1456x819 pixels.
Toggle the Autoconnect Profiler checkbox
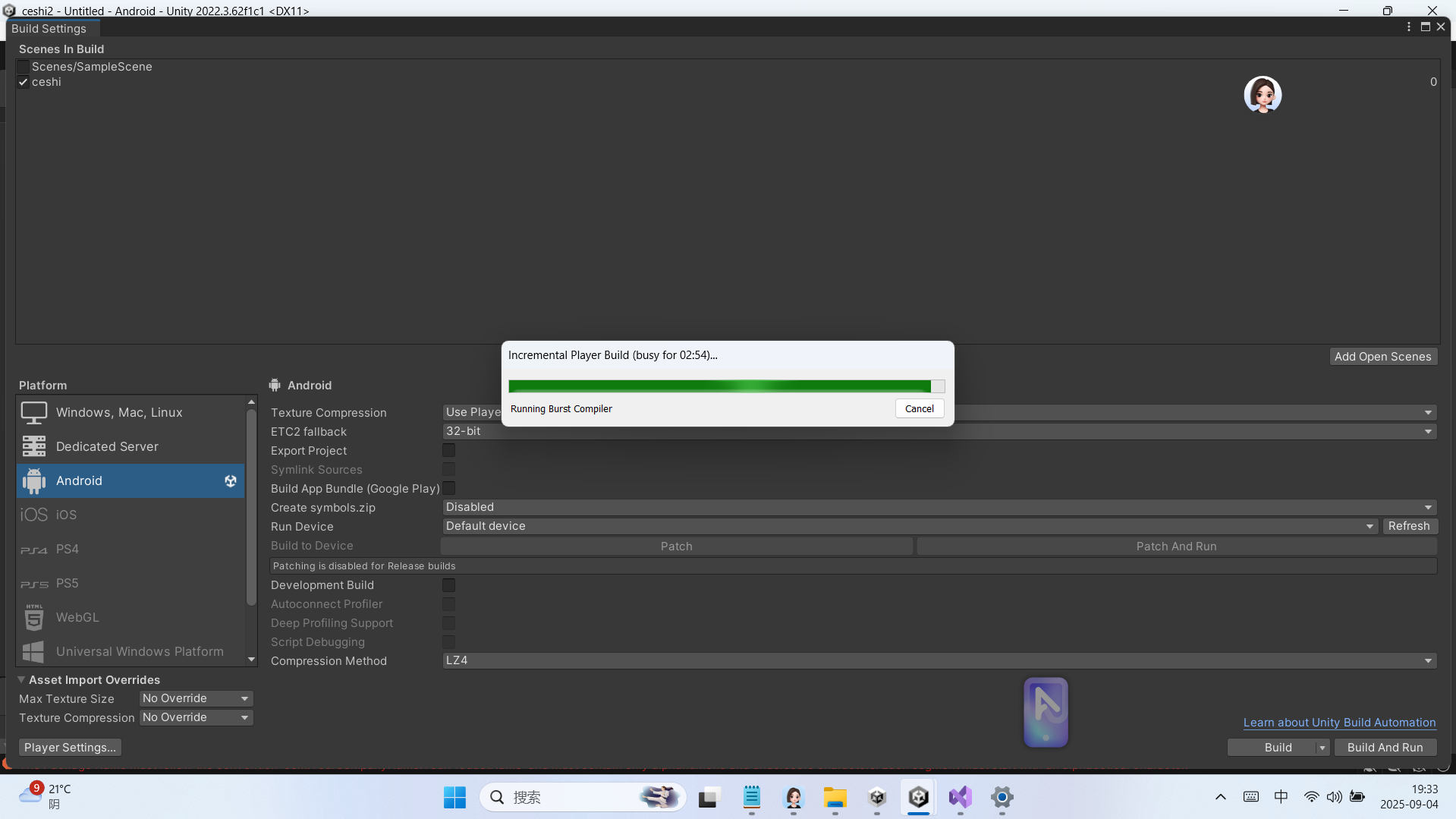449,604
